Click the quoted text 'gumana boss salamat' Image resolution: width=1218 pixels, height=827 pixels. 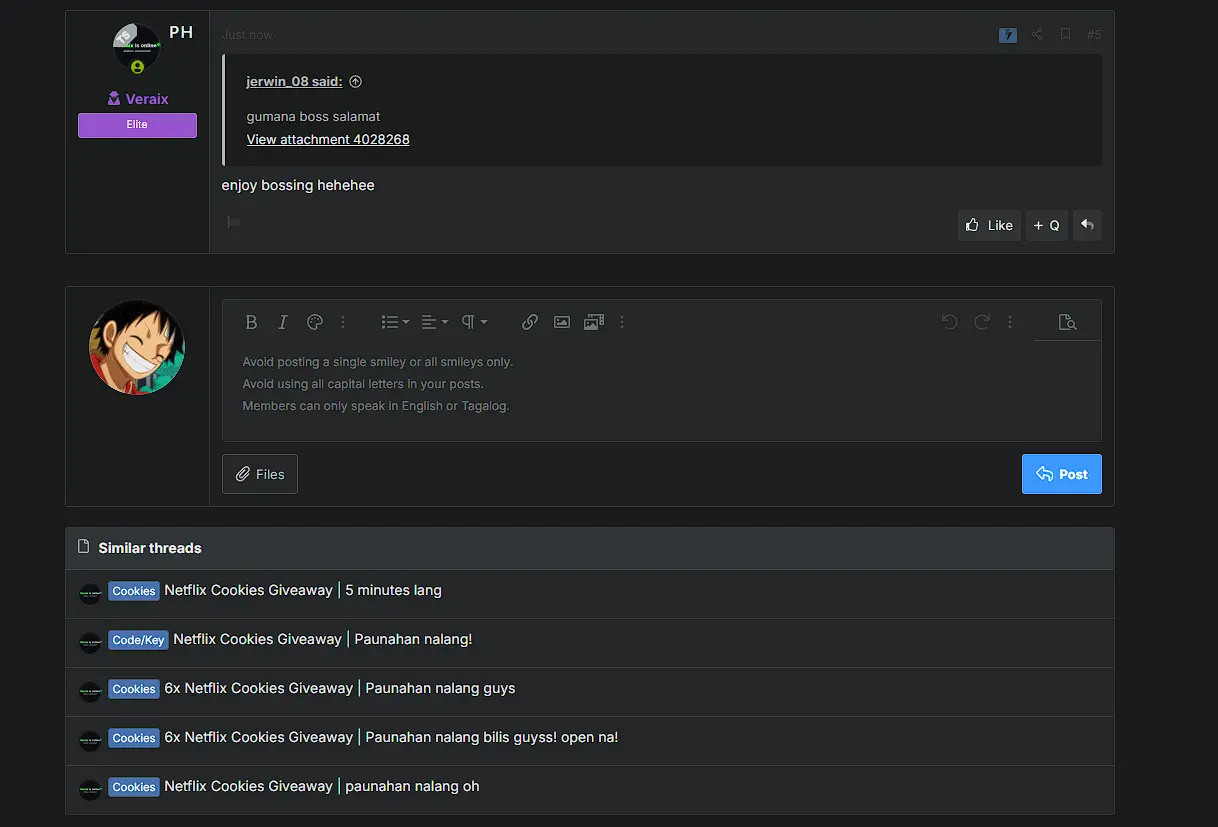313,116
